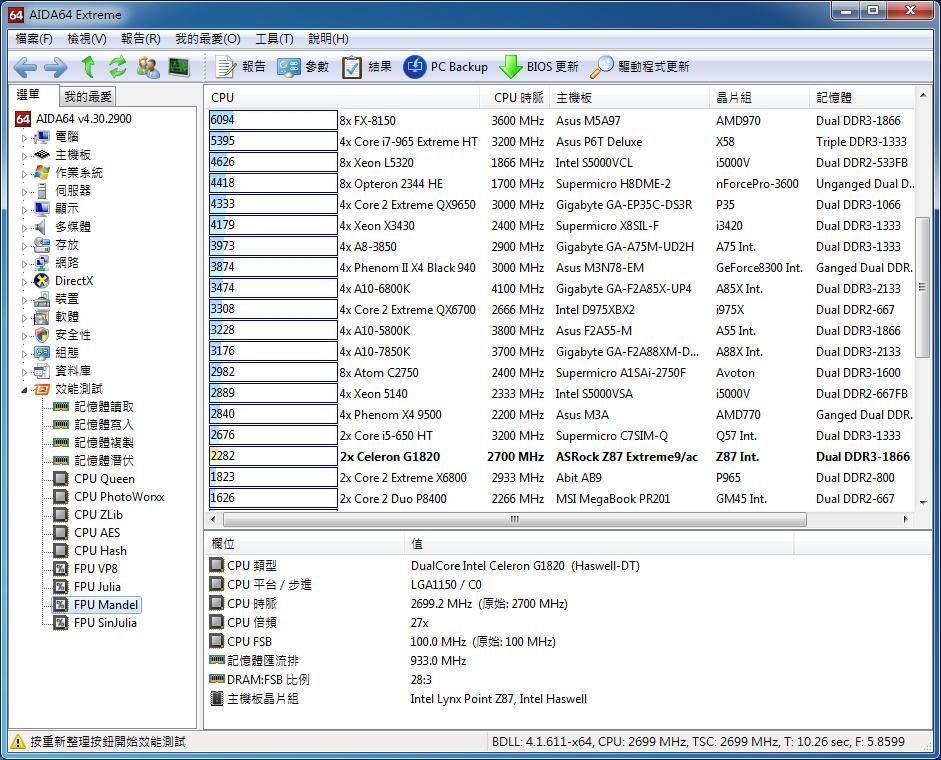Select the CPU ZLib benchmark icon
Screen dimensions: 941x760
pos(61,514)
